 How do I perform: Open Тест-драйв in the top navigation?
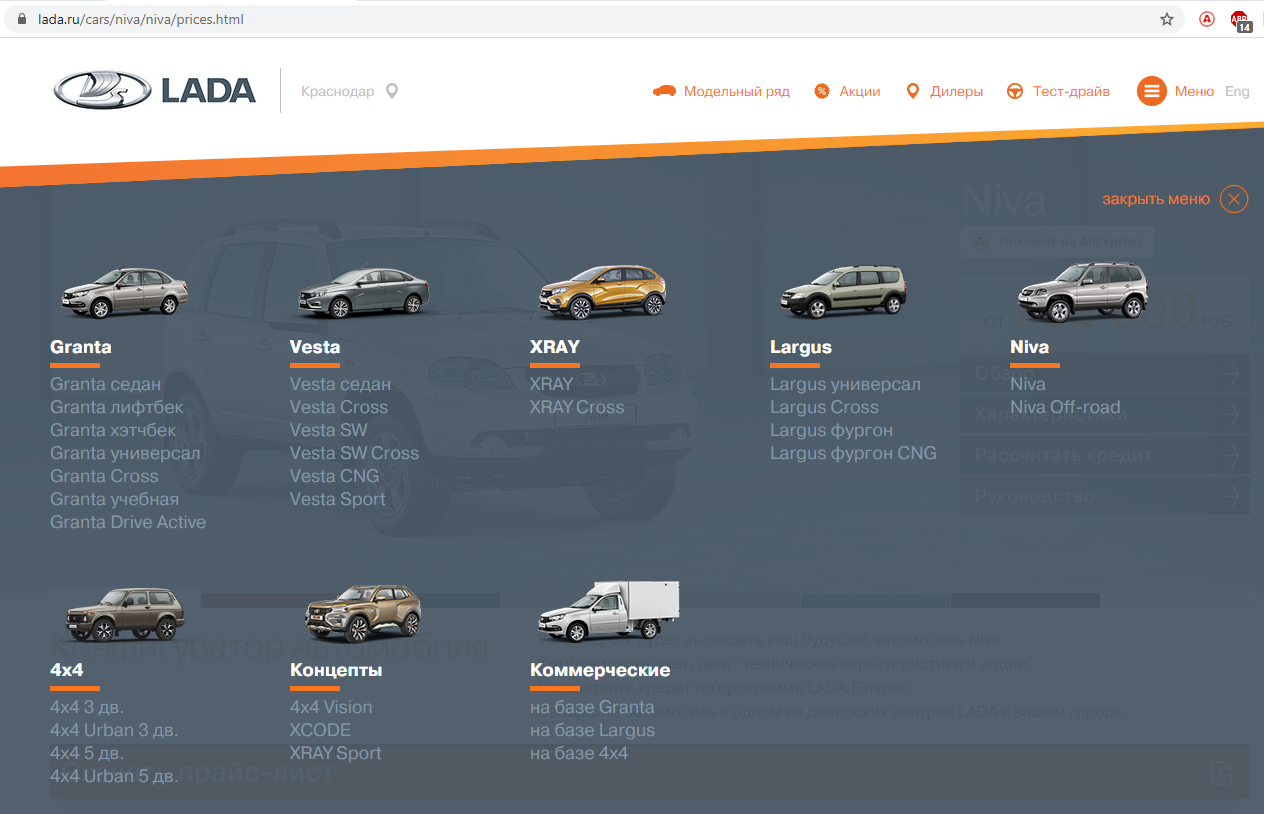pos(1072,91)
